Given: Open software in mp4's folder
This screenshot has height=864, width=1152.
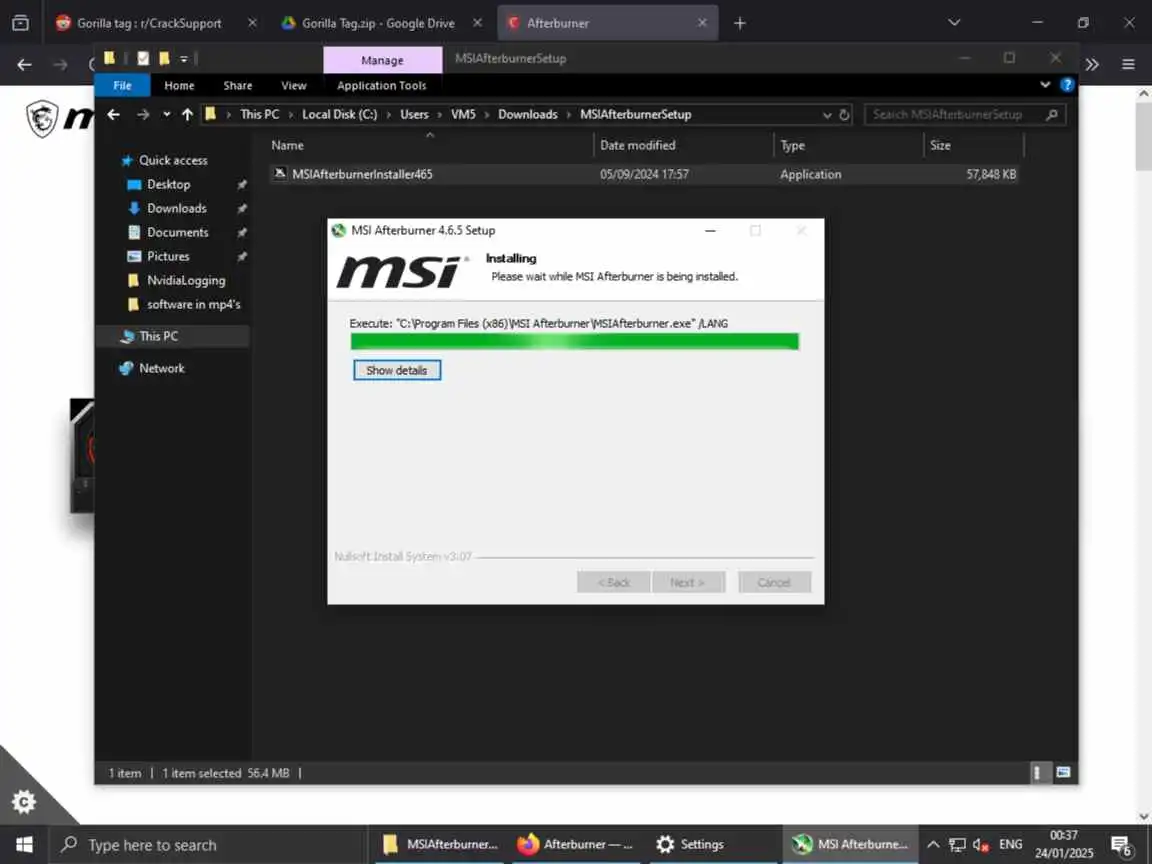Looking at the screenshot, I should click(193, 304).
